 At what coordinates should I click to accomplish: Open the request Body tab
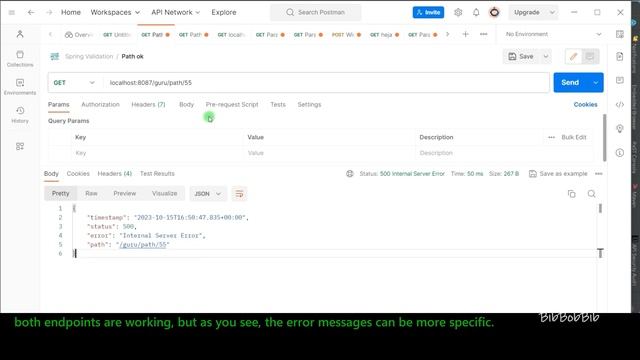click(187, 104)
